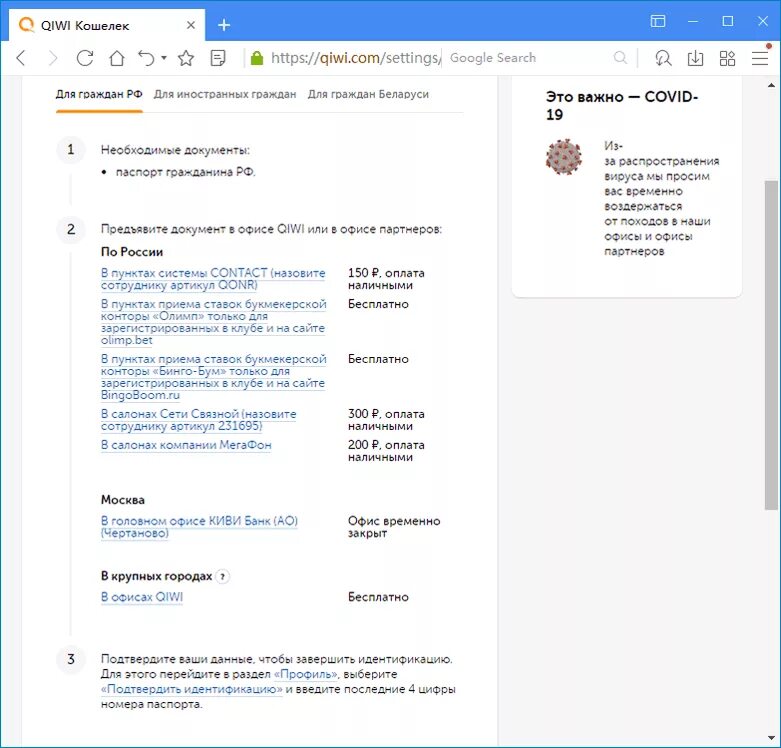781x748 pixels.
Task: Open the history search icon
Action: click(663, 58)
